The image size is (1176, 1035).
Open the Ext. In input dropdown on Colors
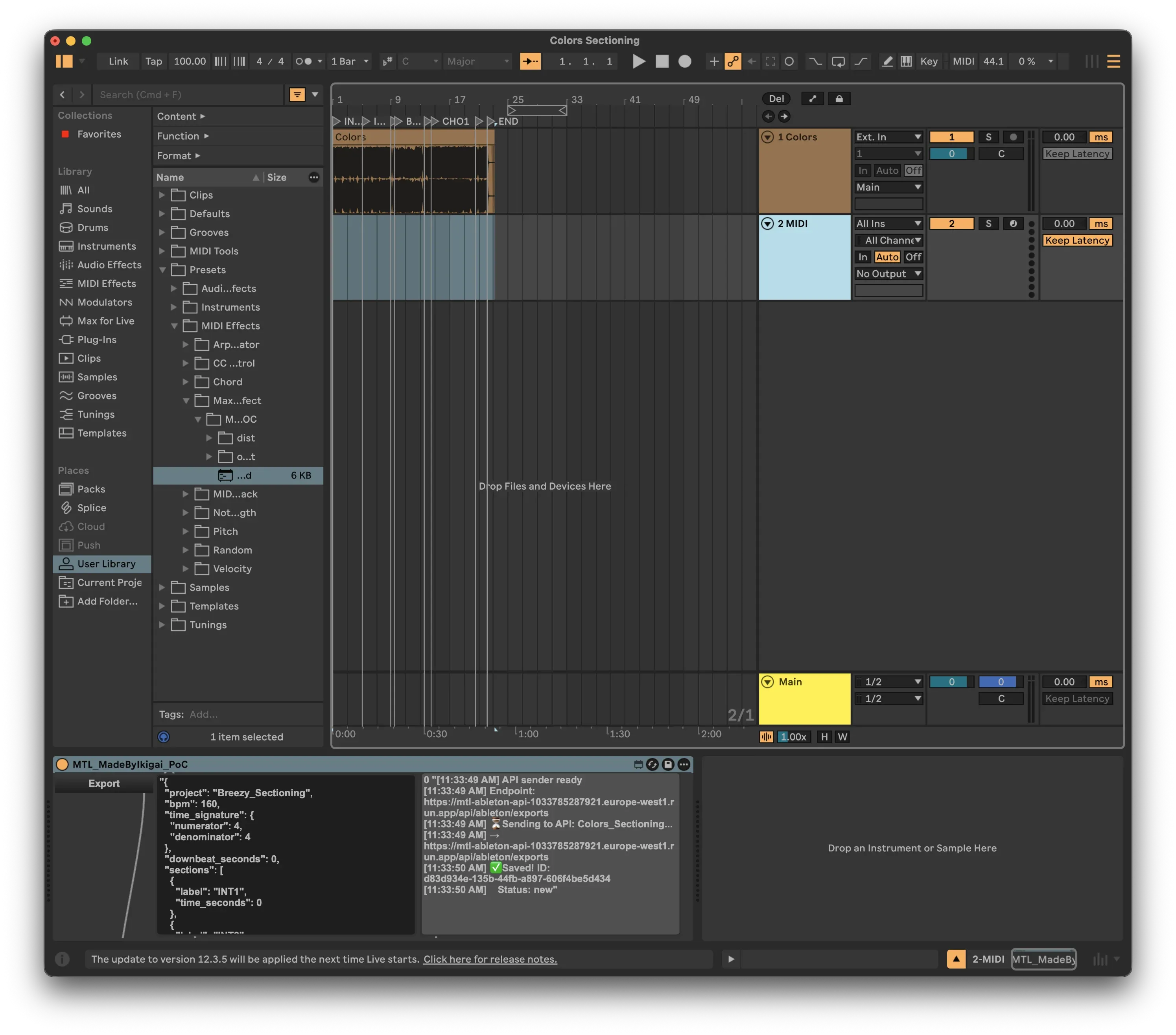pos(888,137)
